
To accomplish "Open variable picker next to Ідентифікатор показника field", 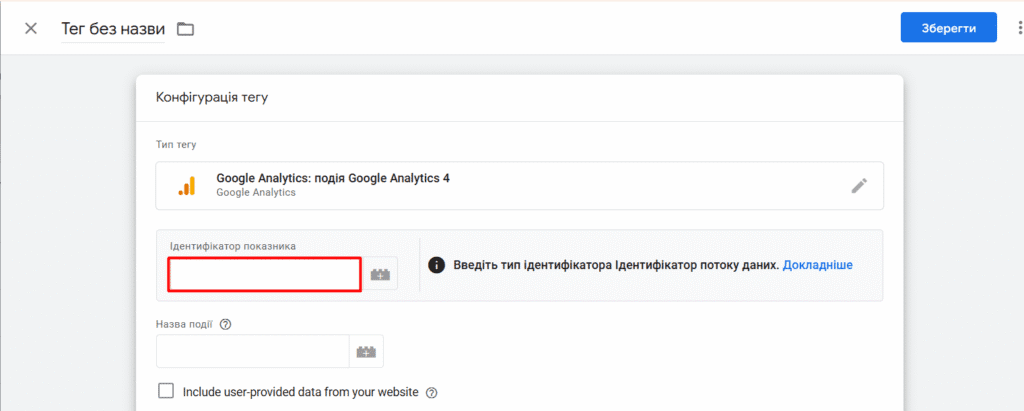I will (x=379, y=274).
